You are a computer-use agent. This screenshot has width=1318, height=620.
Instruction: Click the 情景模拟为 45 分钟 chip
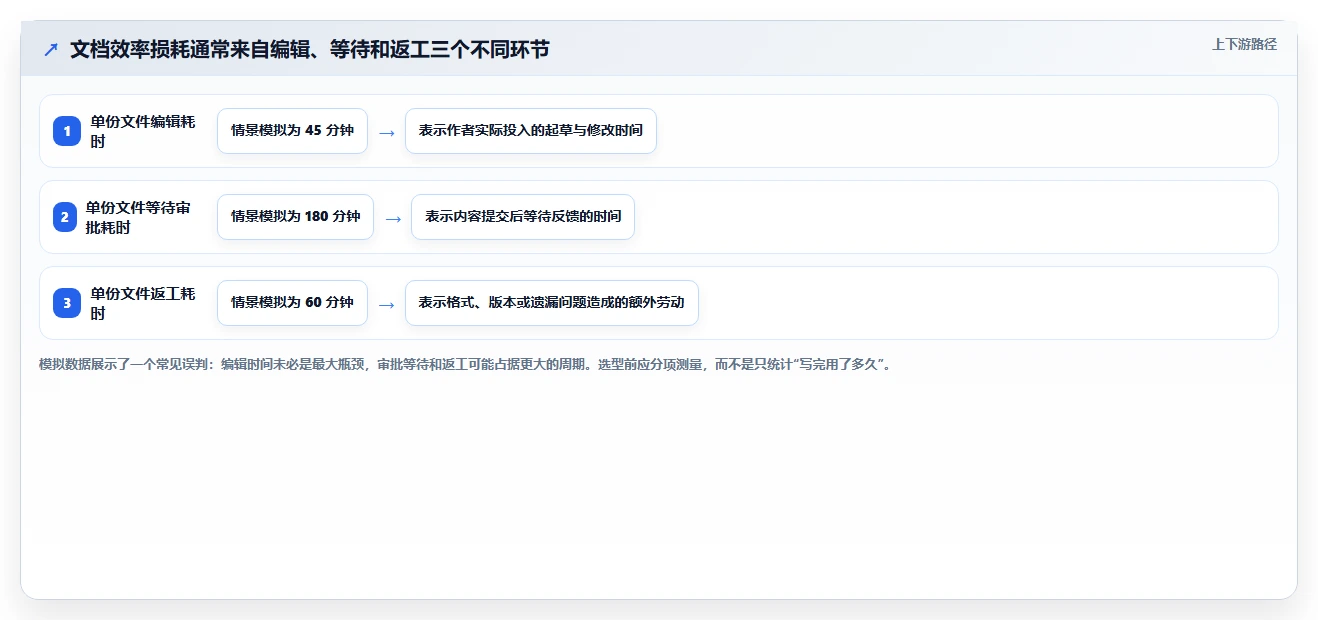(x=292, y=131)
